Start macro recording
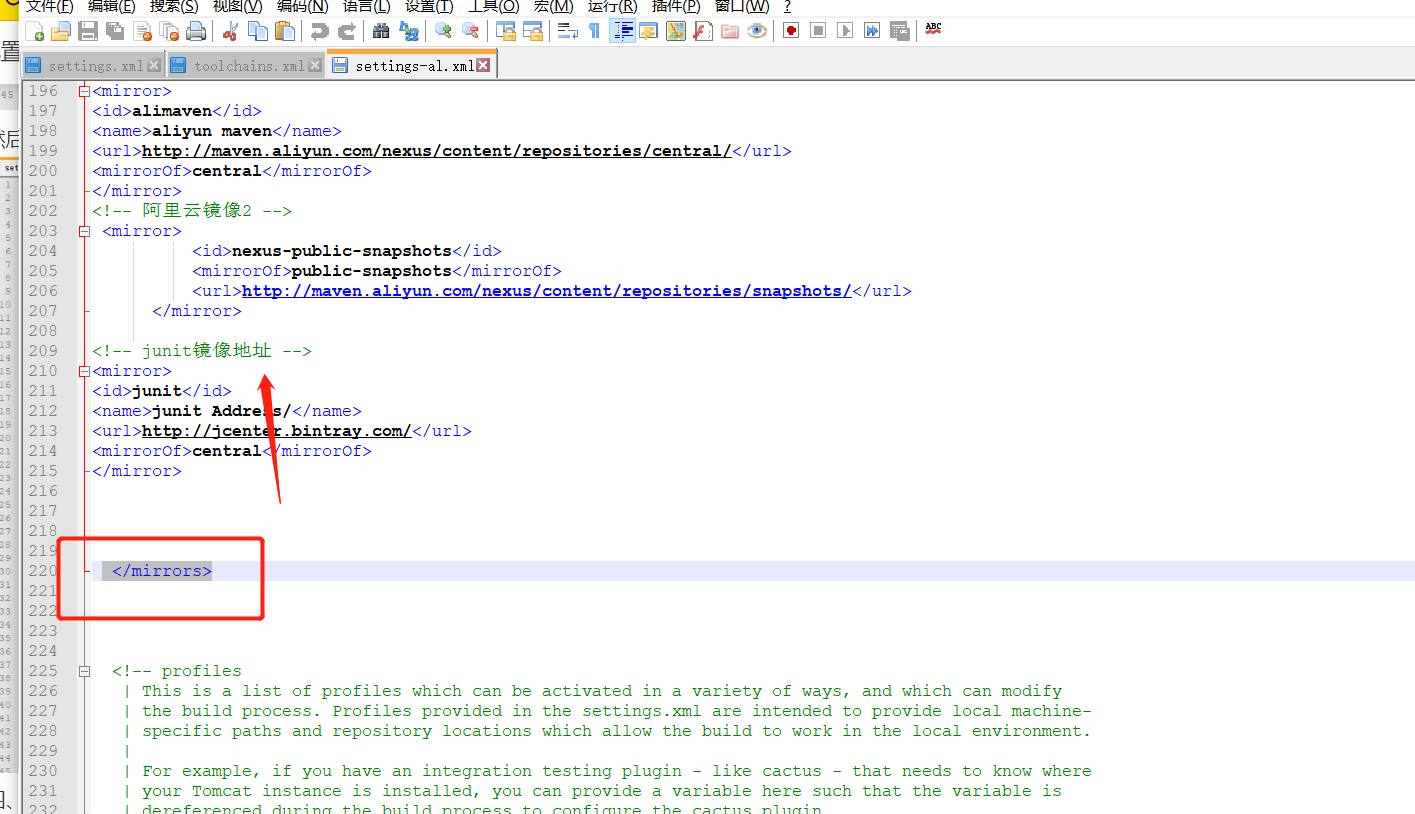 pyautogui.click(x=791, y=31)
